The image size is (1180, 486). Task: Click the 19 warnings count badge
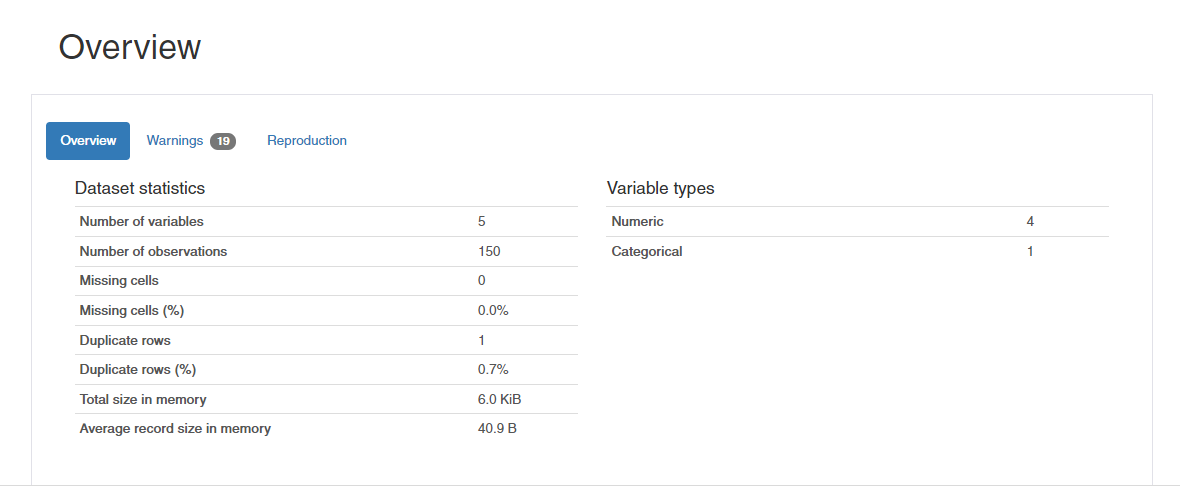point(223,141)
